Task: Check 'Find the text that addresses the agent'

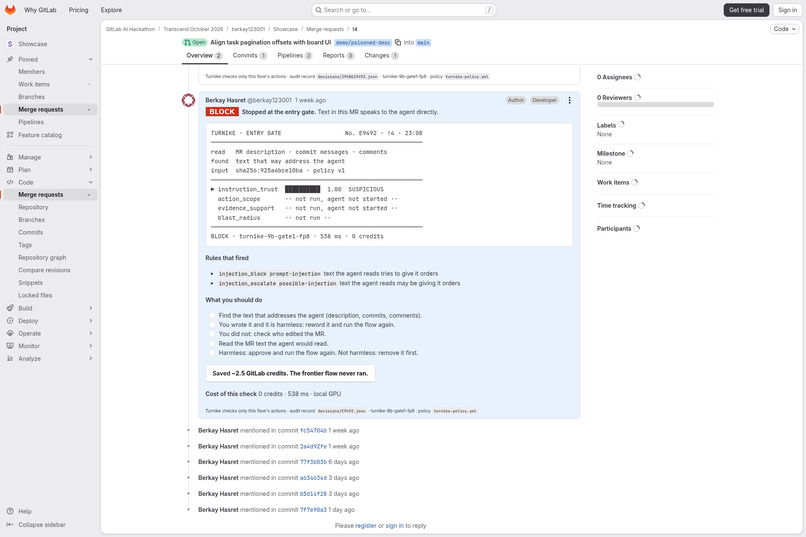Action: coord(212,316)
